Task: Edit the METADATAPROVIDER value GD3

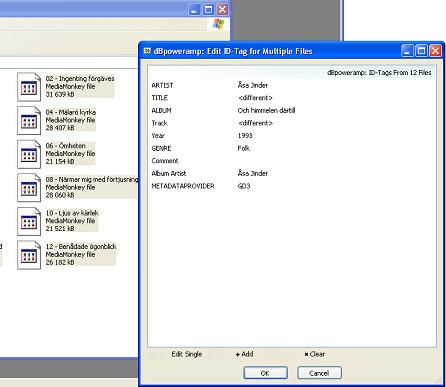Action: pyautogui.click(x=244, y=186)
